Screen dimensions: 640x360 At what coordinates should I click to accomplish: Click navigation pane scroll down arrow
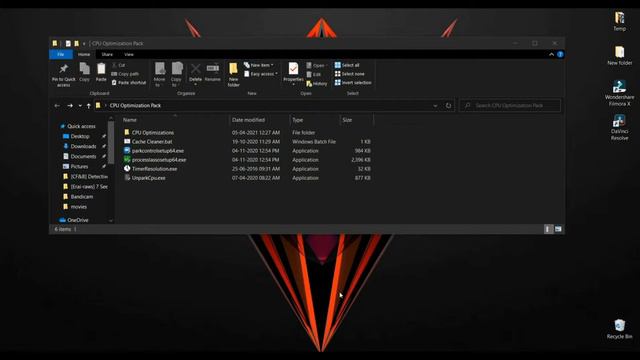click(x=111, y=221)
